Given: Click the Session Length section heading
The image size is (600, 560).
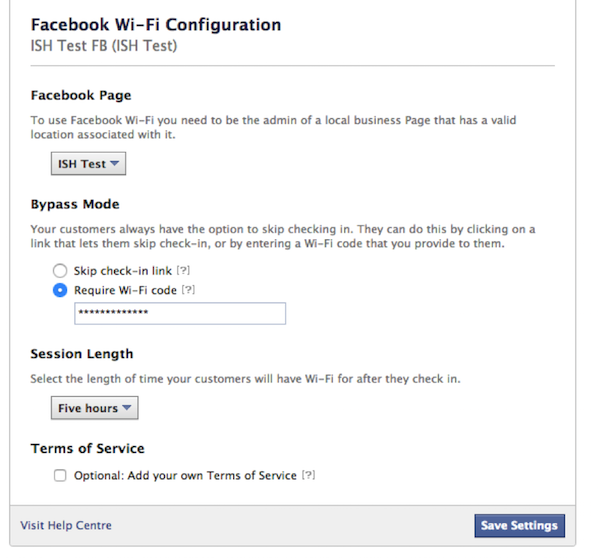Looking at the screenshot, I should 82,354.
